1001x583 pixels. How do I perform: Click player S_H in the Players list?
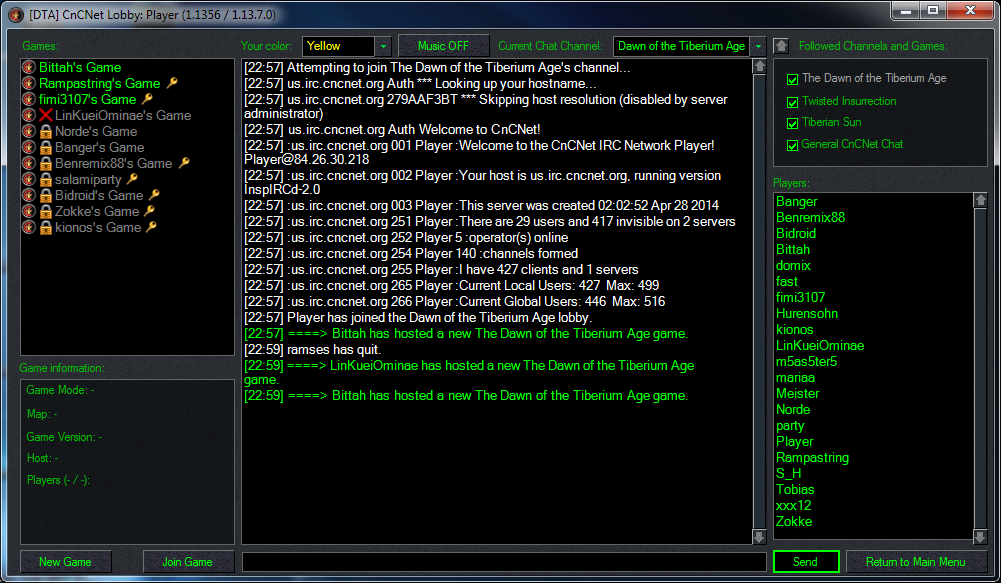[788, 473]
